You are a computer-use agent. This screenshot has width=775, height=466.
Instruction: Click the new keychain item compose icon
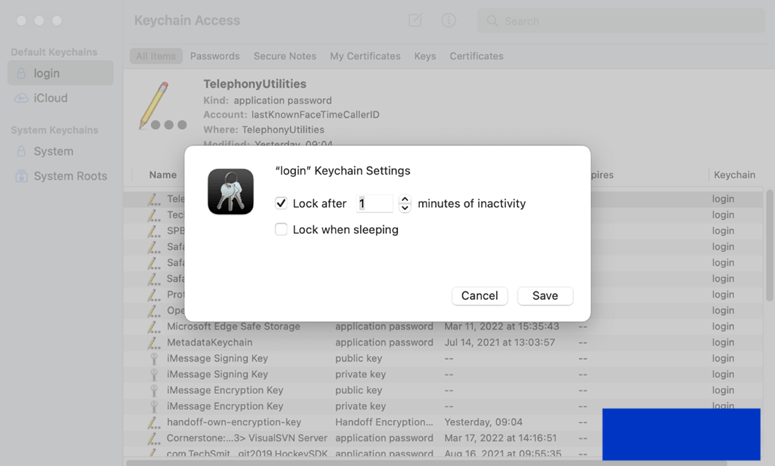(x=415, y=20)
